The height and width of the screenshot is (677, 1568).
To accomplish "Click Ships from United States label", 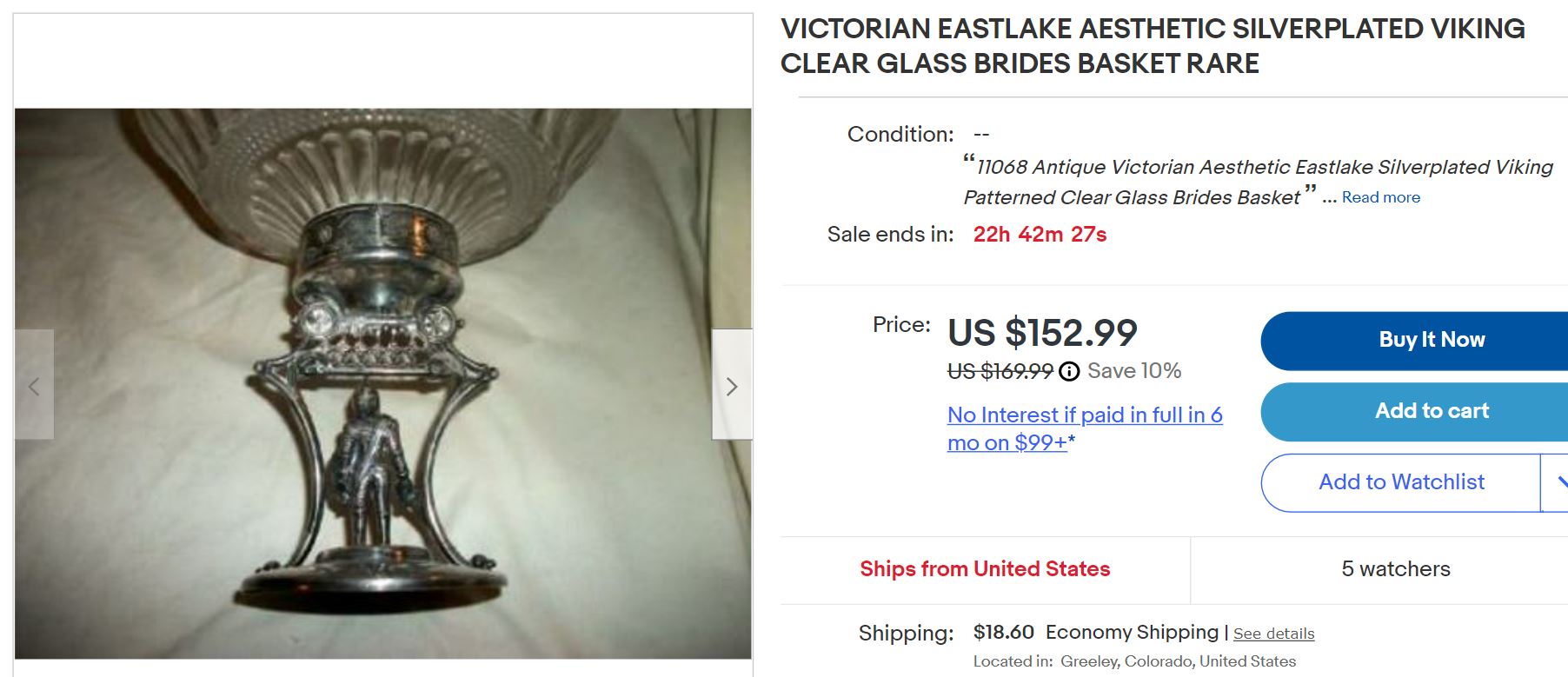I will pyautogui.click(x=984, y=569).
